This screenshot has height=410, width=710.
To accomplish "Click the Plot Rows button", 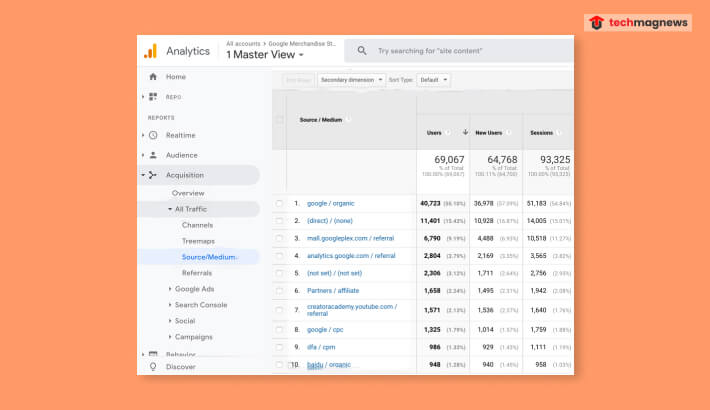I will pyautogui.click(x=297, y=80).
